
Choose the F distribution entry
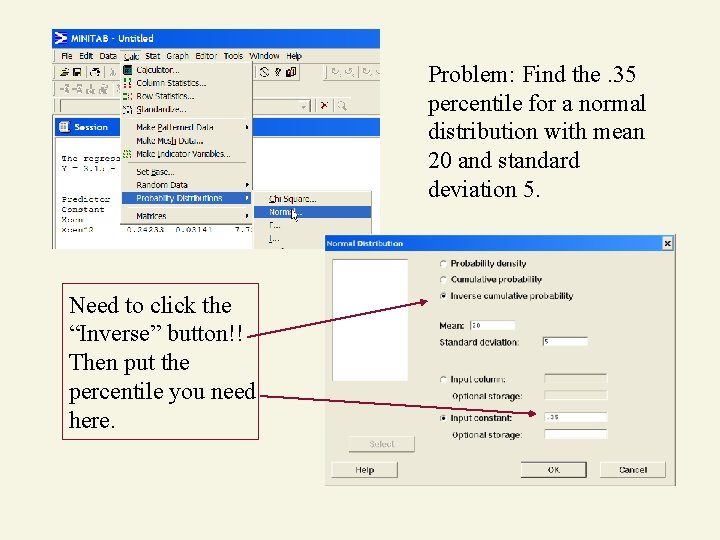[312, 225]
